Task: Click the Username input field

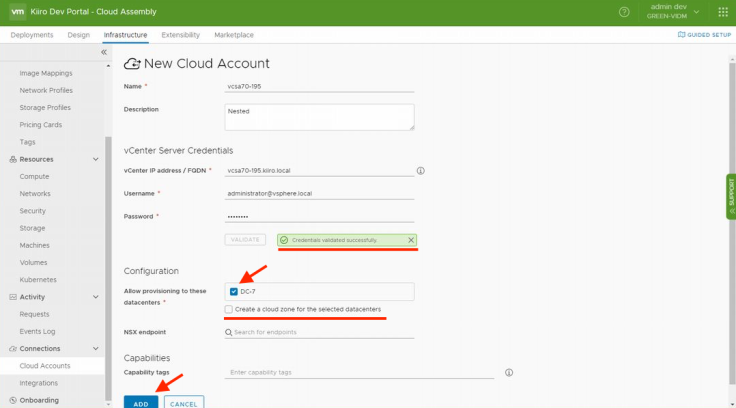Action: (319, 193)
